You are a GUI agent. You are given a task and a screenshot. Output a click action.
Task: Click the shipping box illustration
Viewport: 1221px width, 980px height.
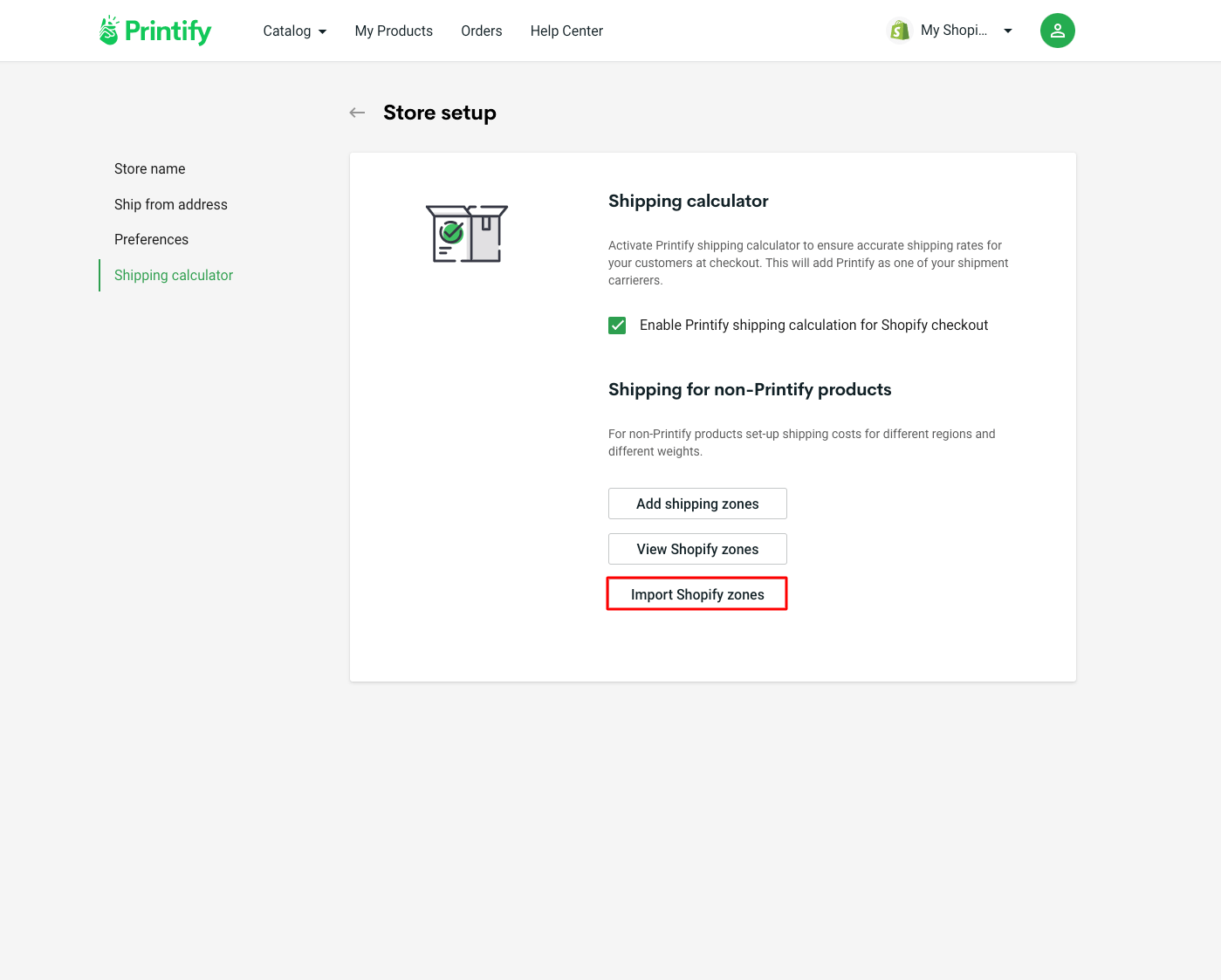(466, 234)
